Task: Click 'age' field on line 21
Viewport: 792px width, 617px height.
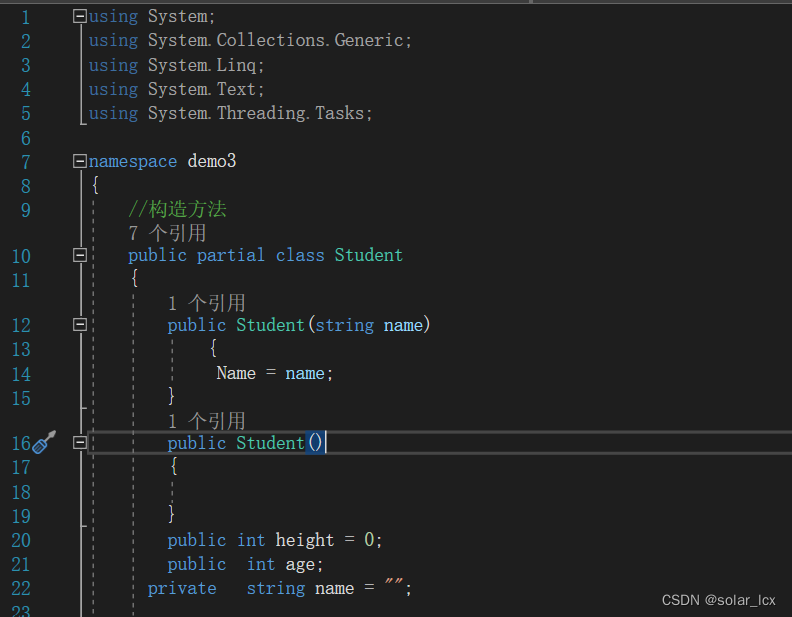Action: [300, 565]
